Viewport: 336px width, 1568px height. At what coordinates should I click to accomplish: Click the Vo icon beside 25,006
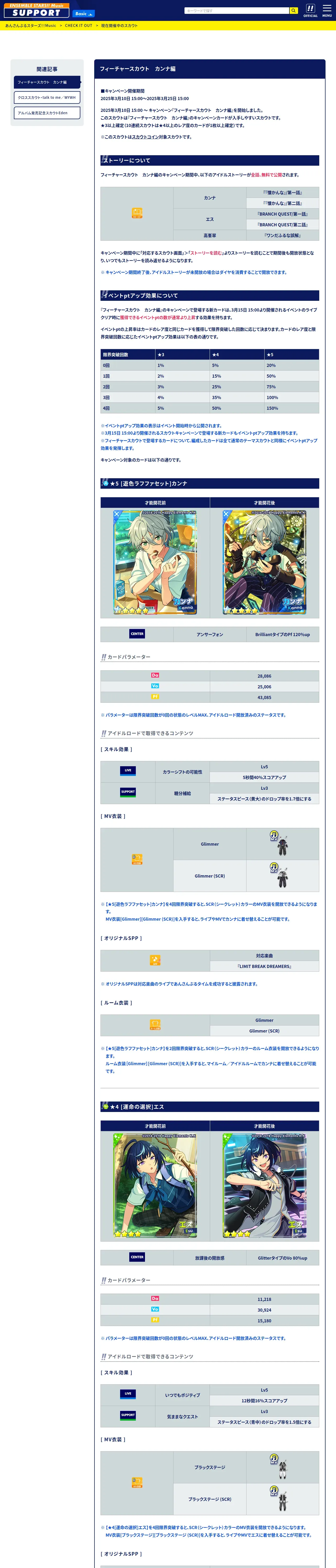(x=155, y=686)
